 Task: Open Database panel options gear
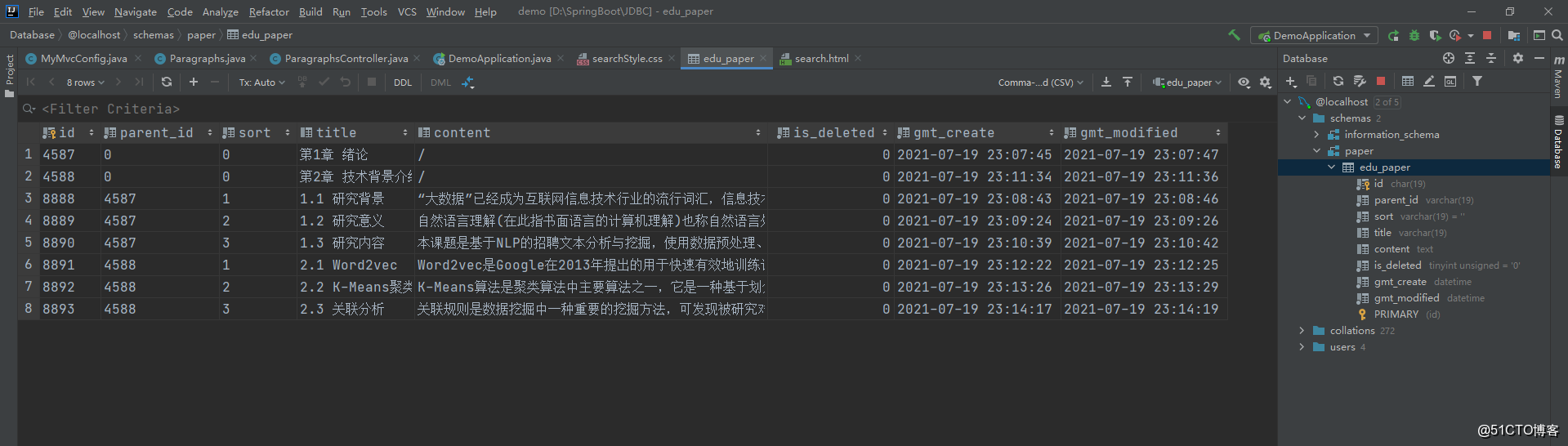[1518, 58]
